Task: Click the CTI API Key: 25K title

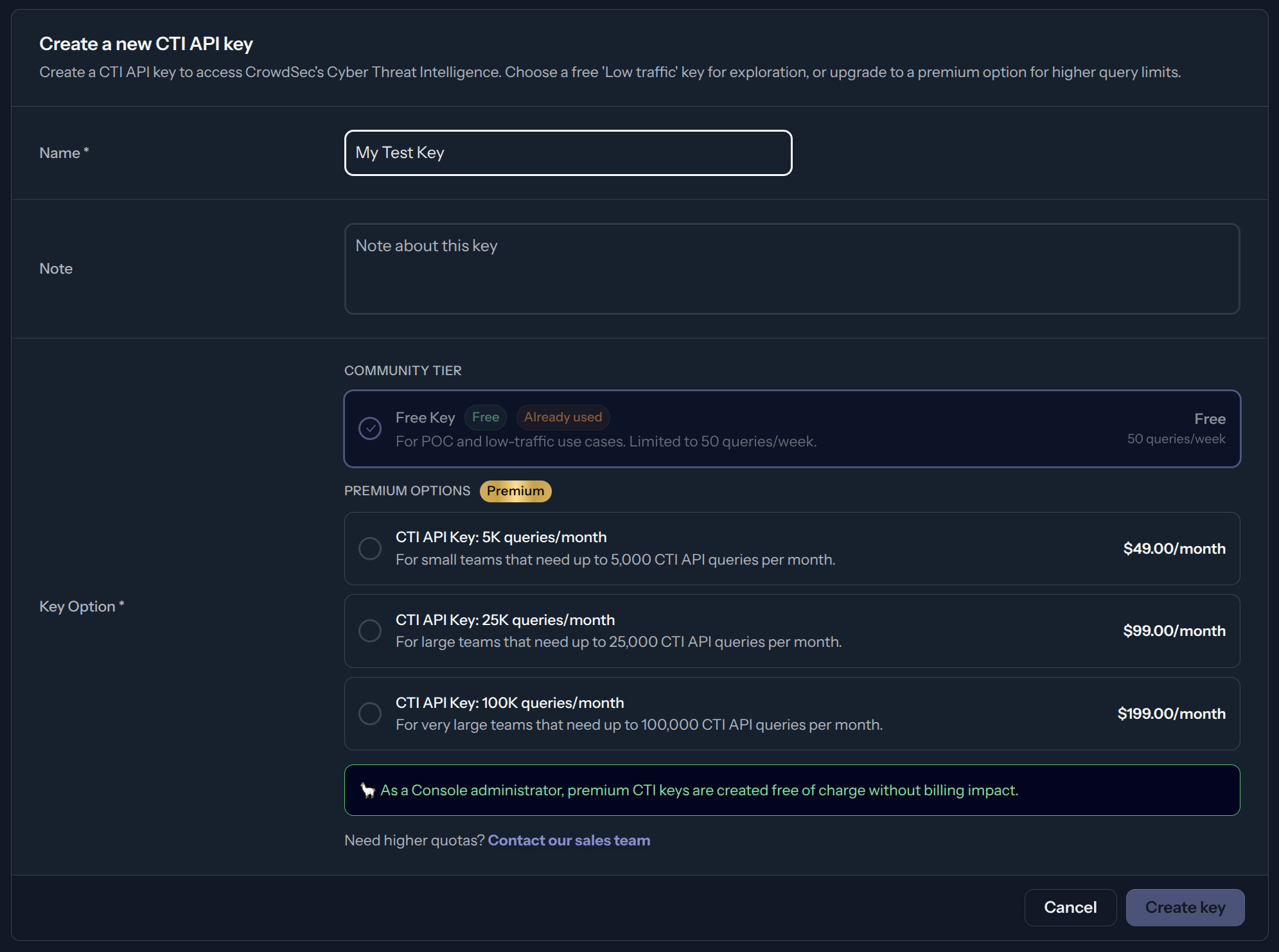Action: [x=505, y=620]
